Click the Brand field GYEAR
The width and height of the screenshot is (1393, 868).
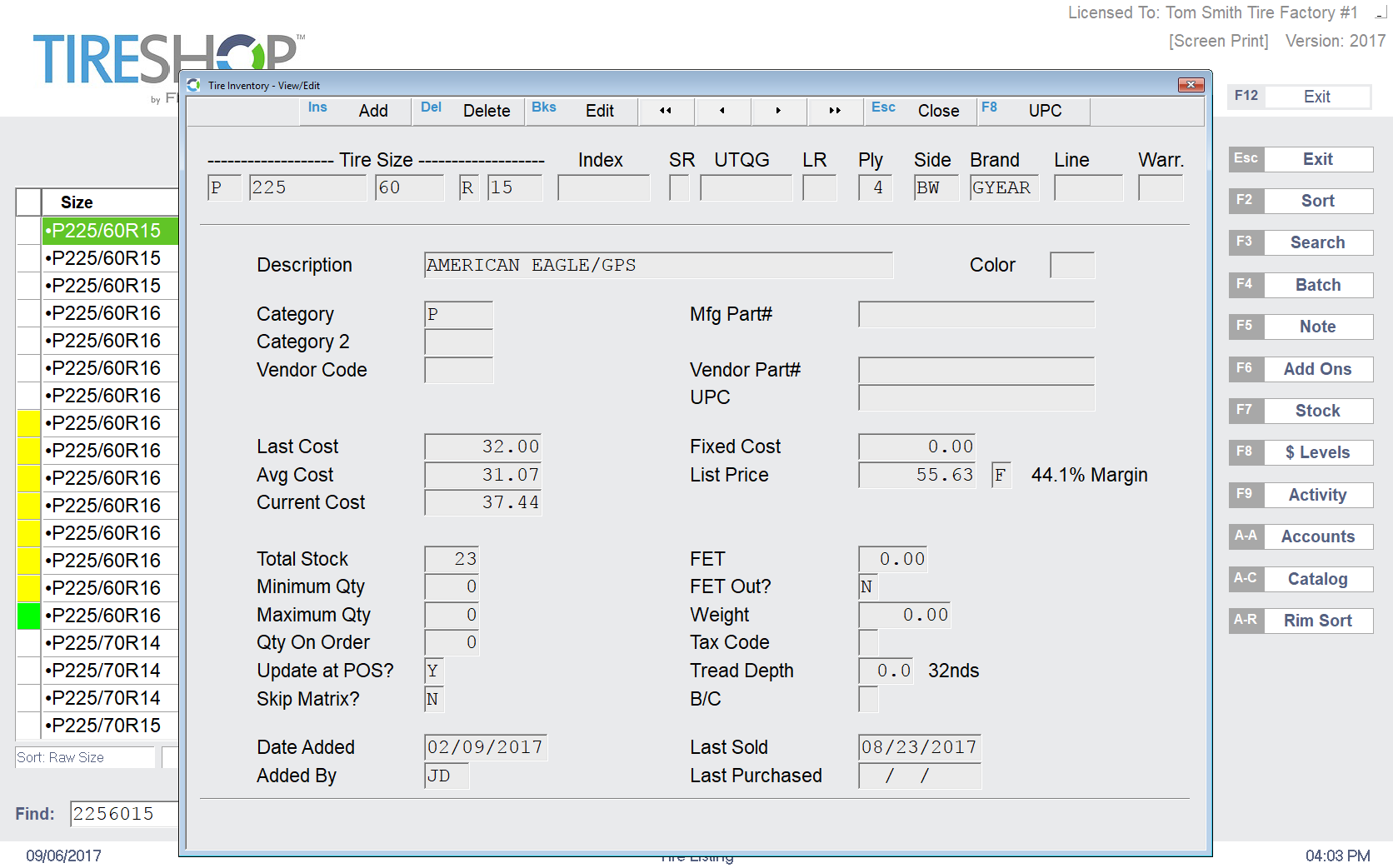coord(1004,187)
